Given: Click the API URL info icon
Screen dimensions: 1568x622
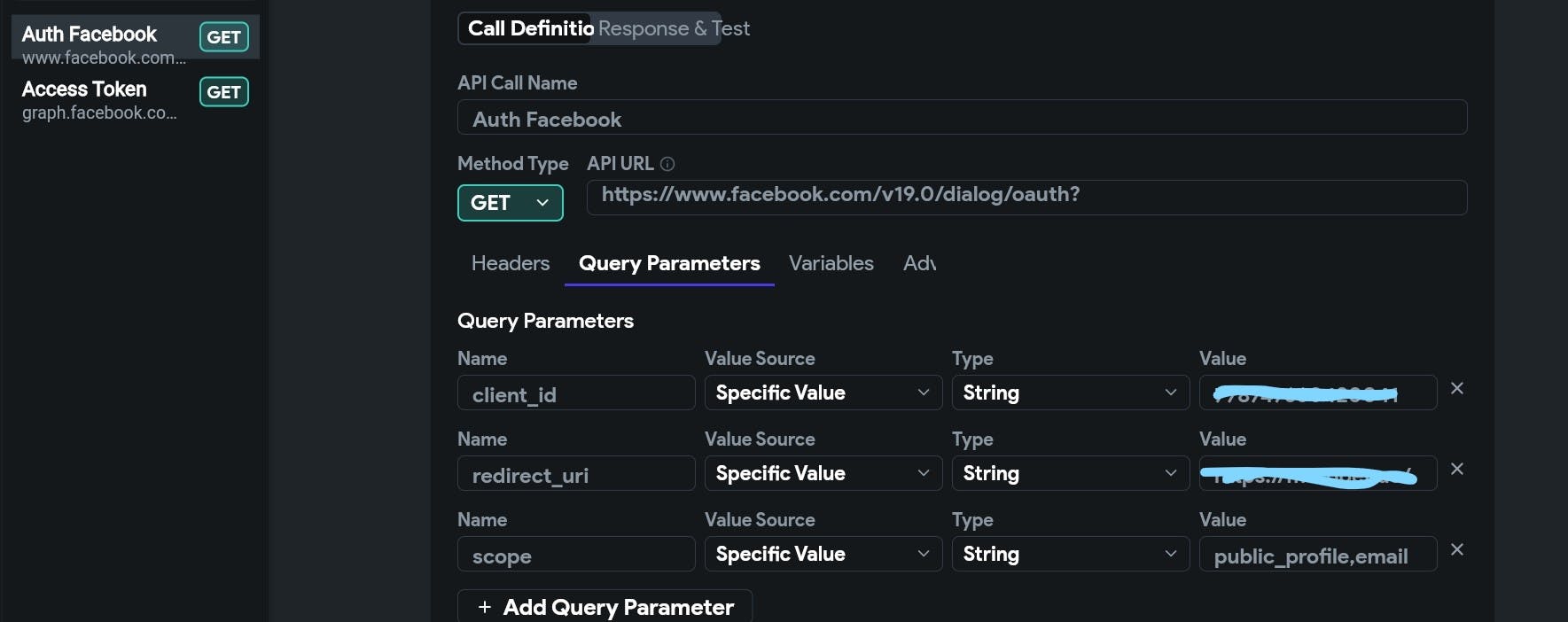Looking at the screenshot, I should click(x=667, y=164).
